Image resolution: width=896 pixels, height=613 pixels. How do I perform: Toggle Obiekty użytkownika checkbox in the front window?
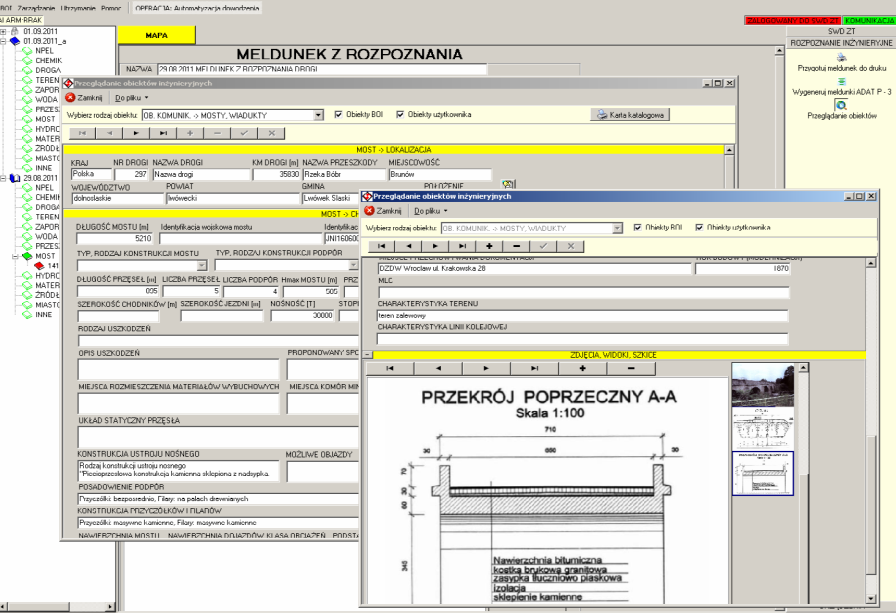pyautogui.click(x=699, y=227)
